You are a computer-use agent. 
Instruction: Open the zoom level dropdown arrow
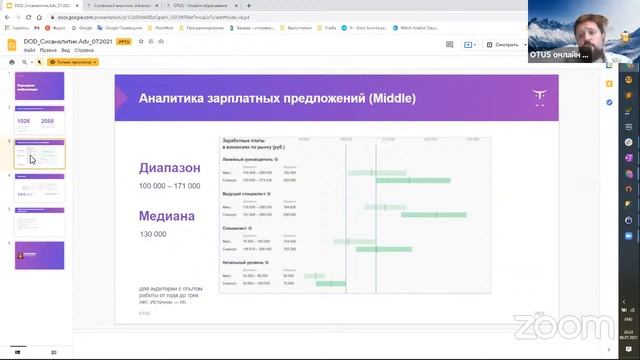[x=31, y=62]
